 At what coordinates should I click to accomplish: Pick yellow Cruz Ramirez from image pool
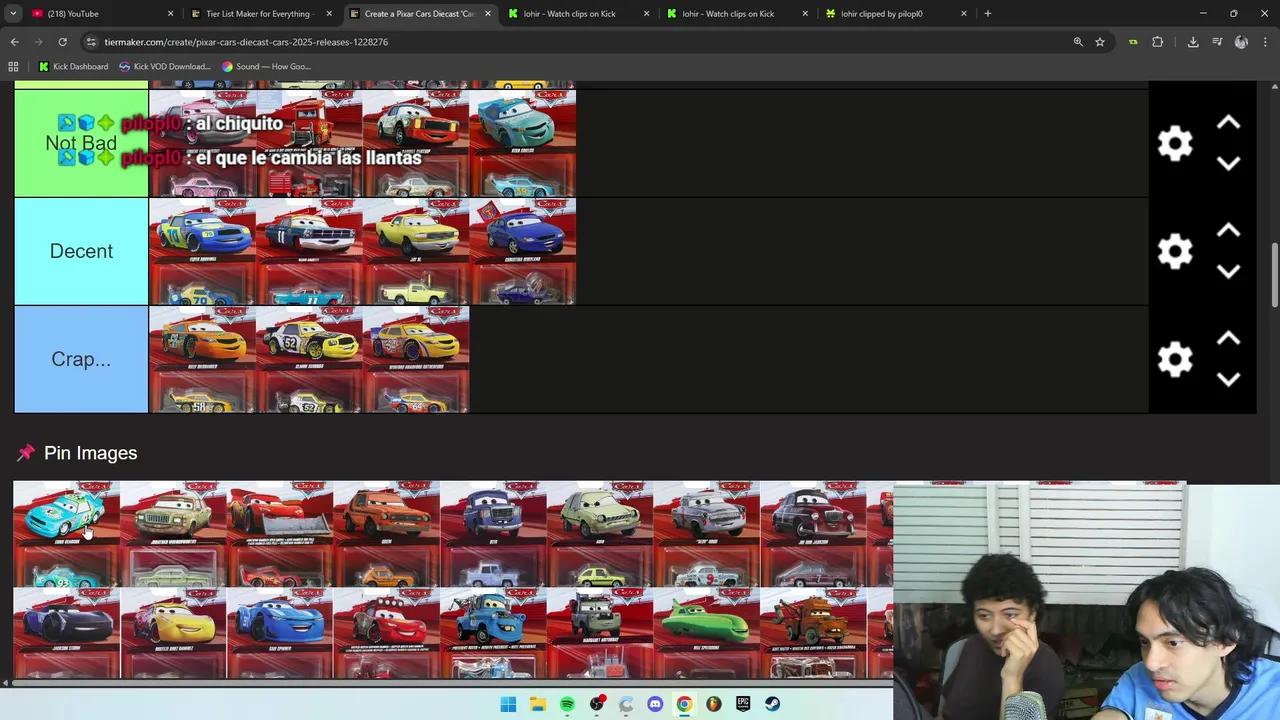[x=173, y=633]
